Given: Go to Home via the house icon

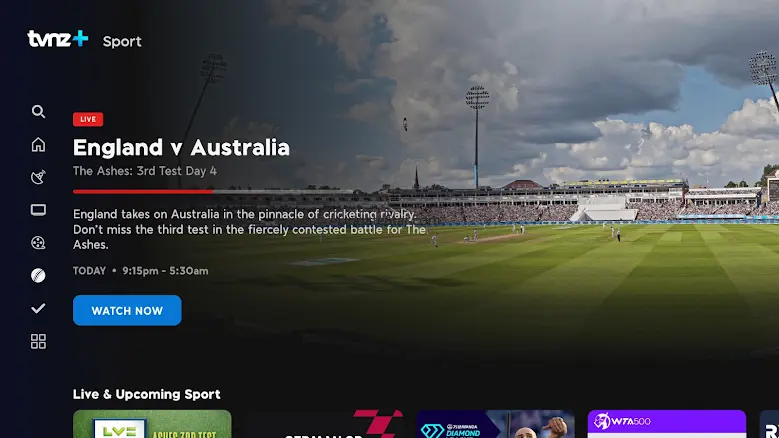Looking at the screenshot, I should 38,145.
